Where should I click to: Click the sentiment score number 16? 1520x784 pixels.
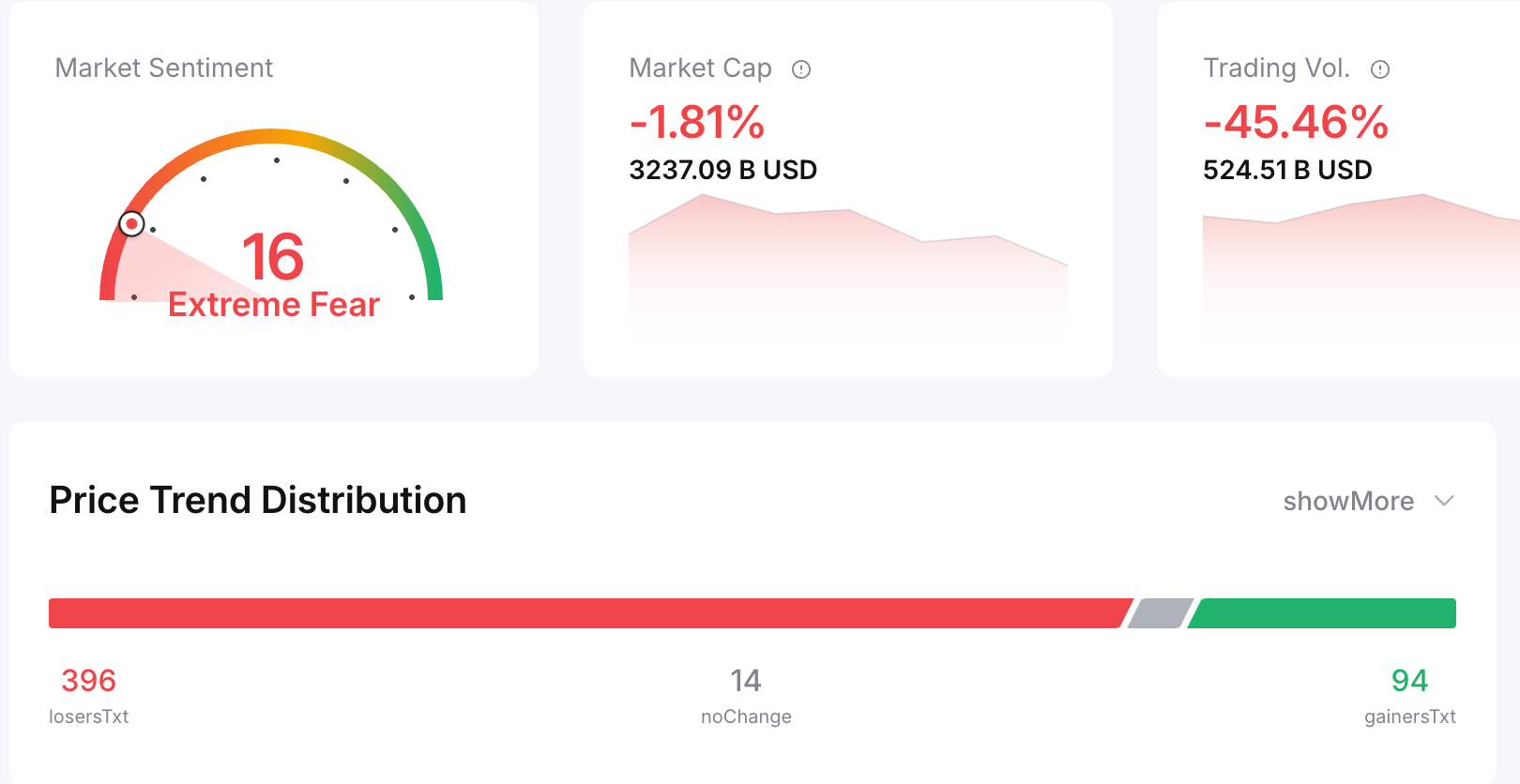273,256
